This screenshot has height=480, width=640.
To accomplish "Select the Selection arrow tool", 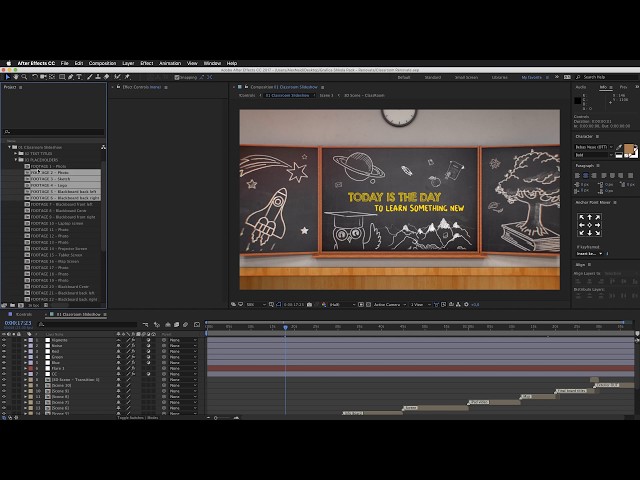I will pyautogui.click(x=7, y=77).
